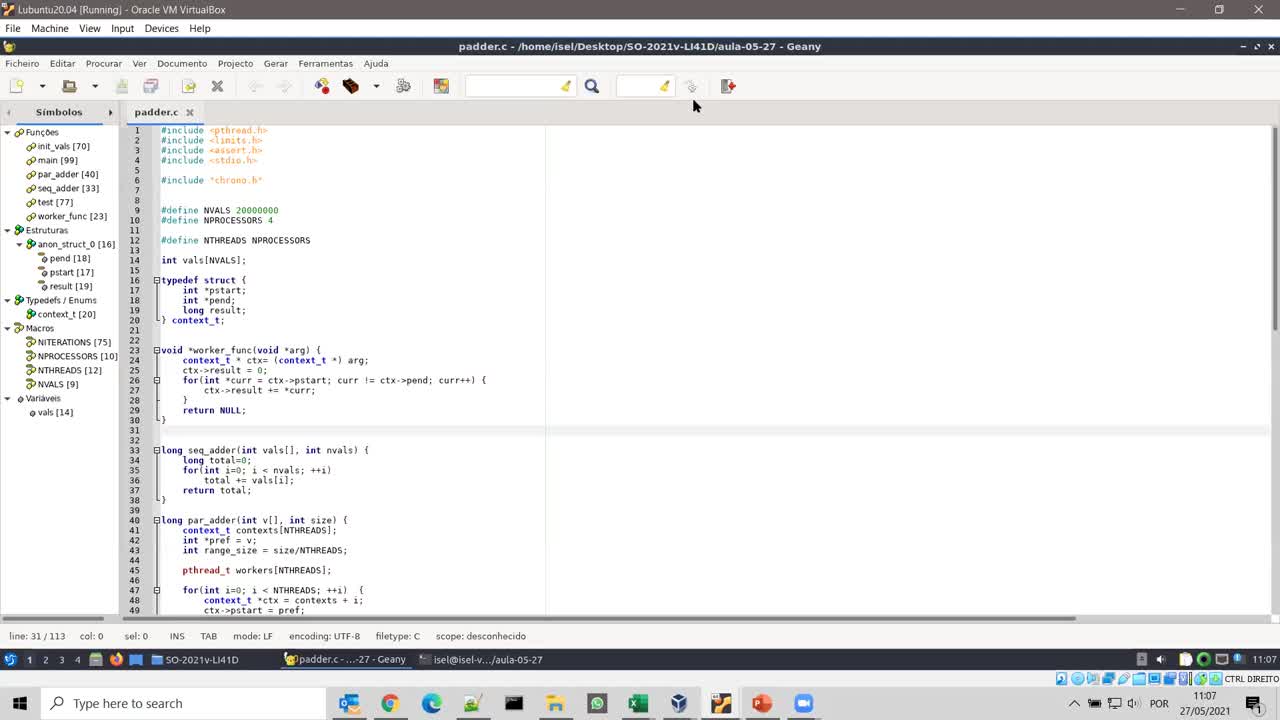Open the recent files dropdown arrow
Screen dimensions: 1280x720
pyautogui.click(x=95, y=86)
